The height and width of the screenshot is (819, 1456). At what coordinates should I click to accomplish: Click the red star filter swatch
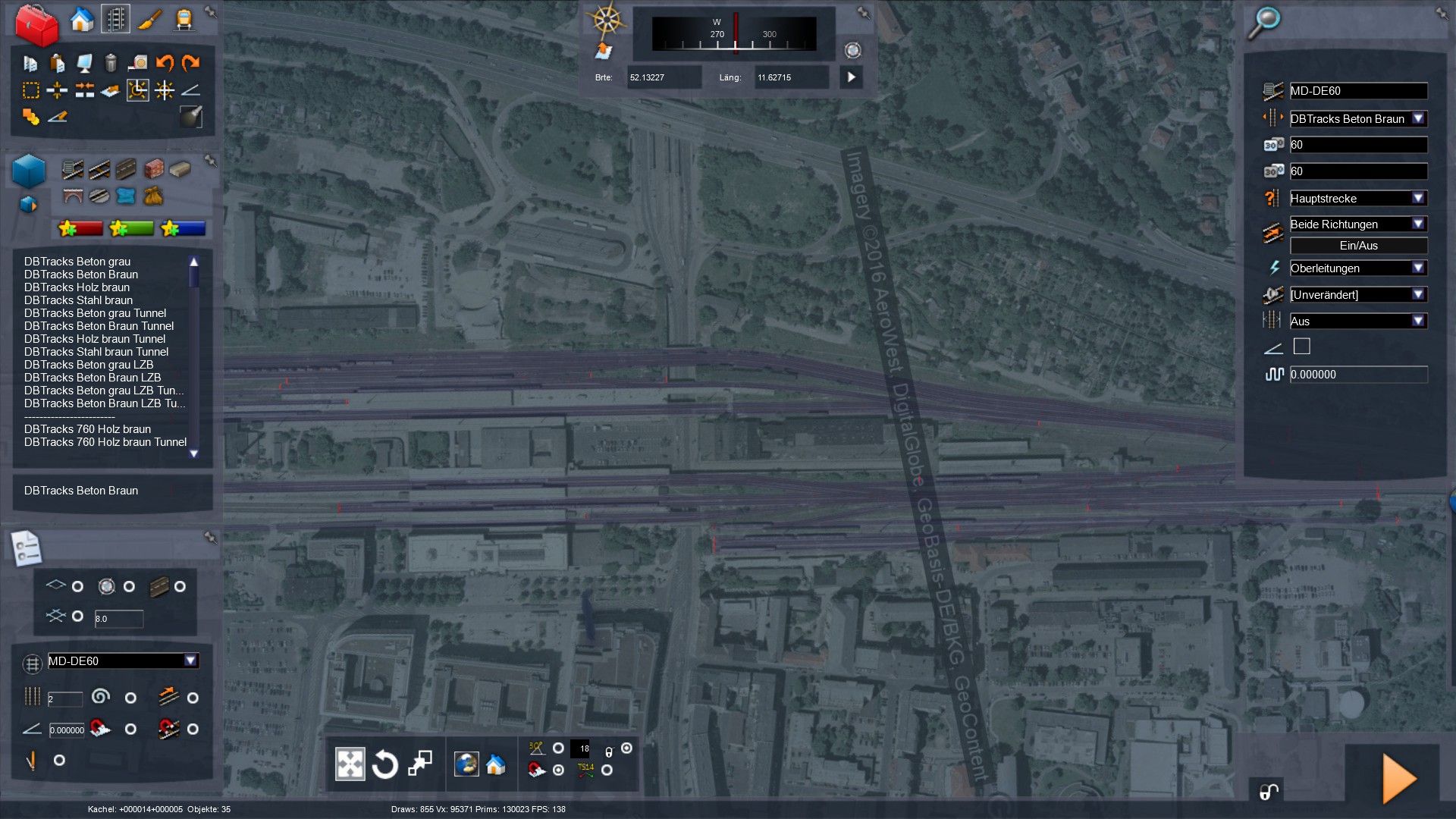pyautogui.click(x=81, y=228)
